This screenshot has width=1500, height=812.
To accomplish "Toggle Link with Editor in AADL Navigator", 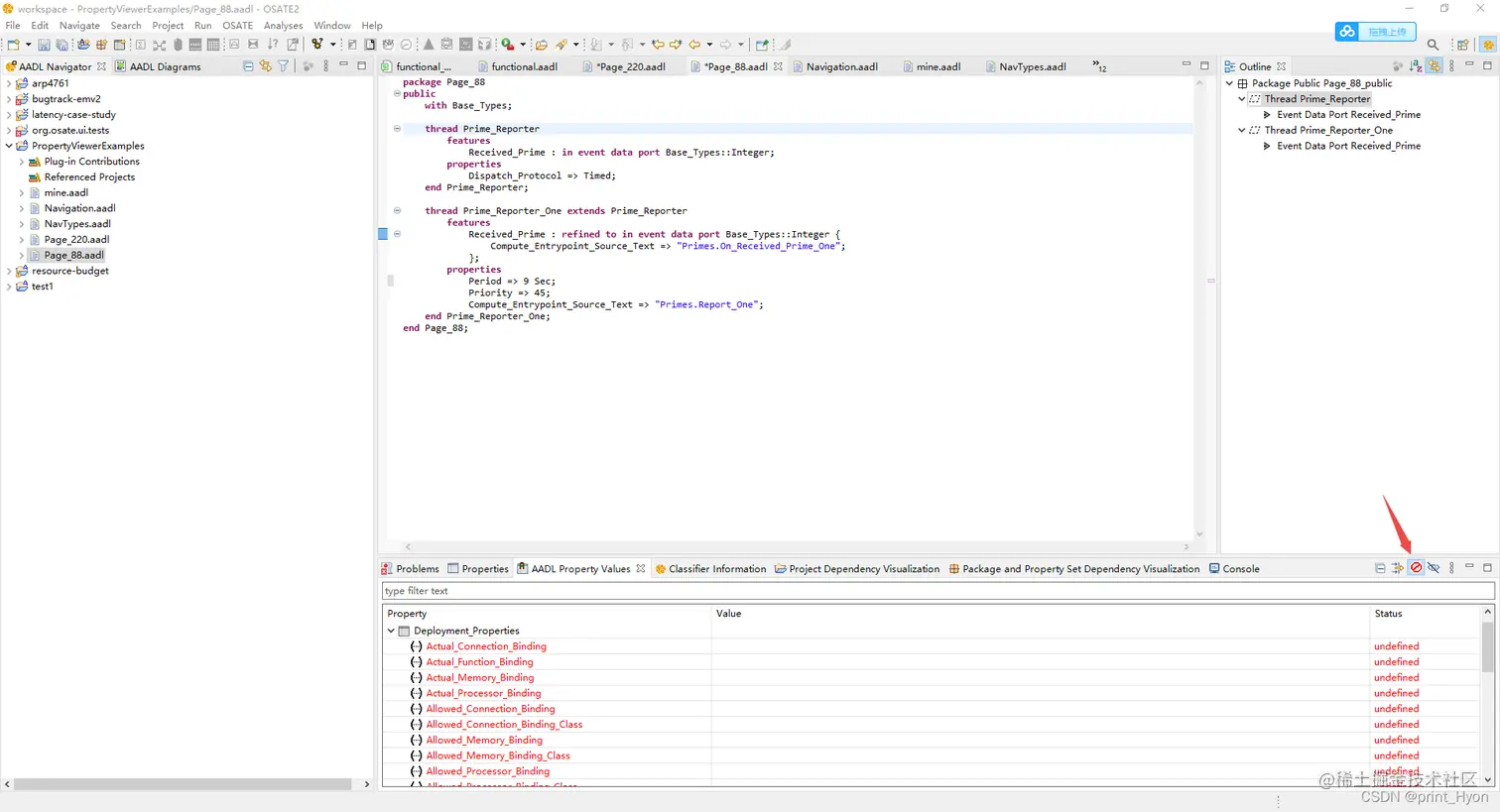I will coord(266,66).
